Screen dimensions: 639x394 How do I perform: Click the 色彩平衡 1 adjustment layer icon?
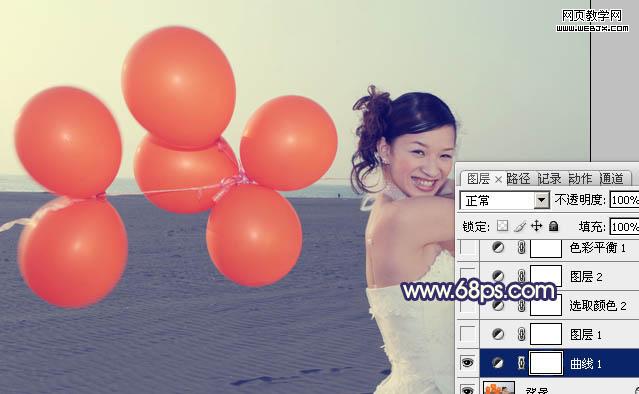[498, 247]
